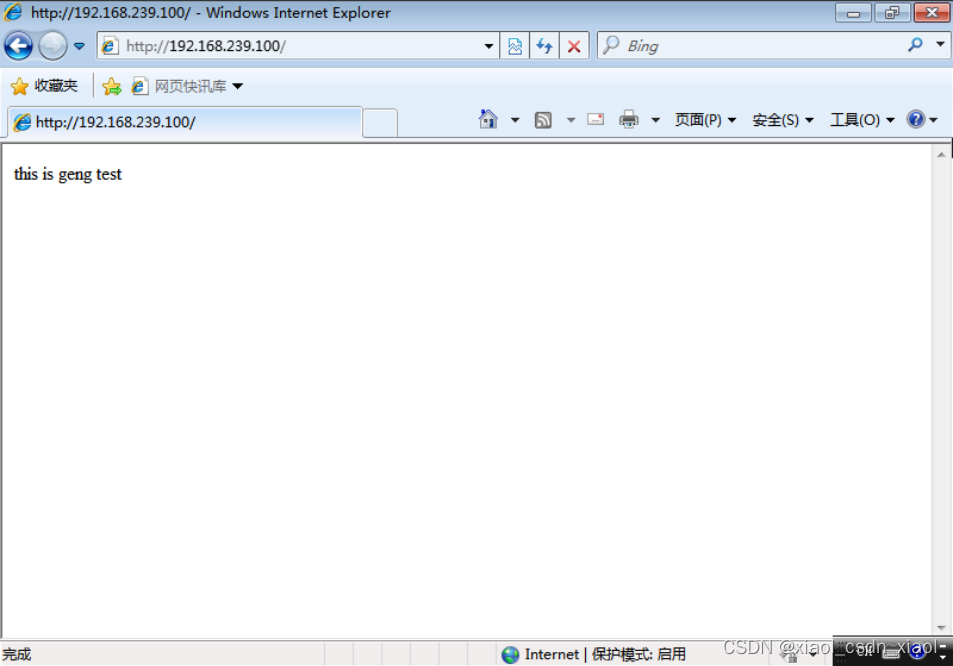Viewport: 953px width, 666px height.
Task: Click the Forward navigation arrow button
Action: 53,46
